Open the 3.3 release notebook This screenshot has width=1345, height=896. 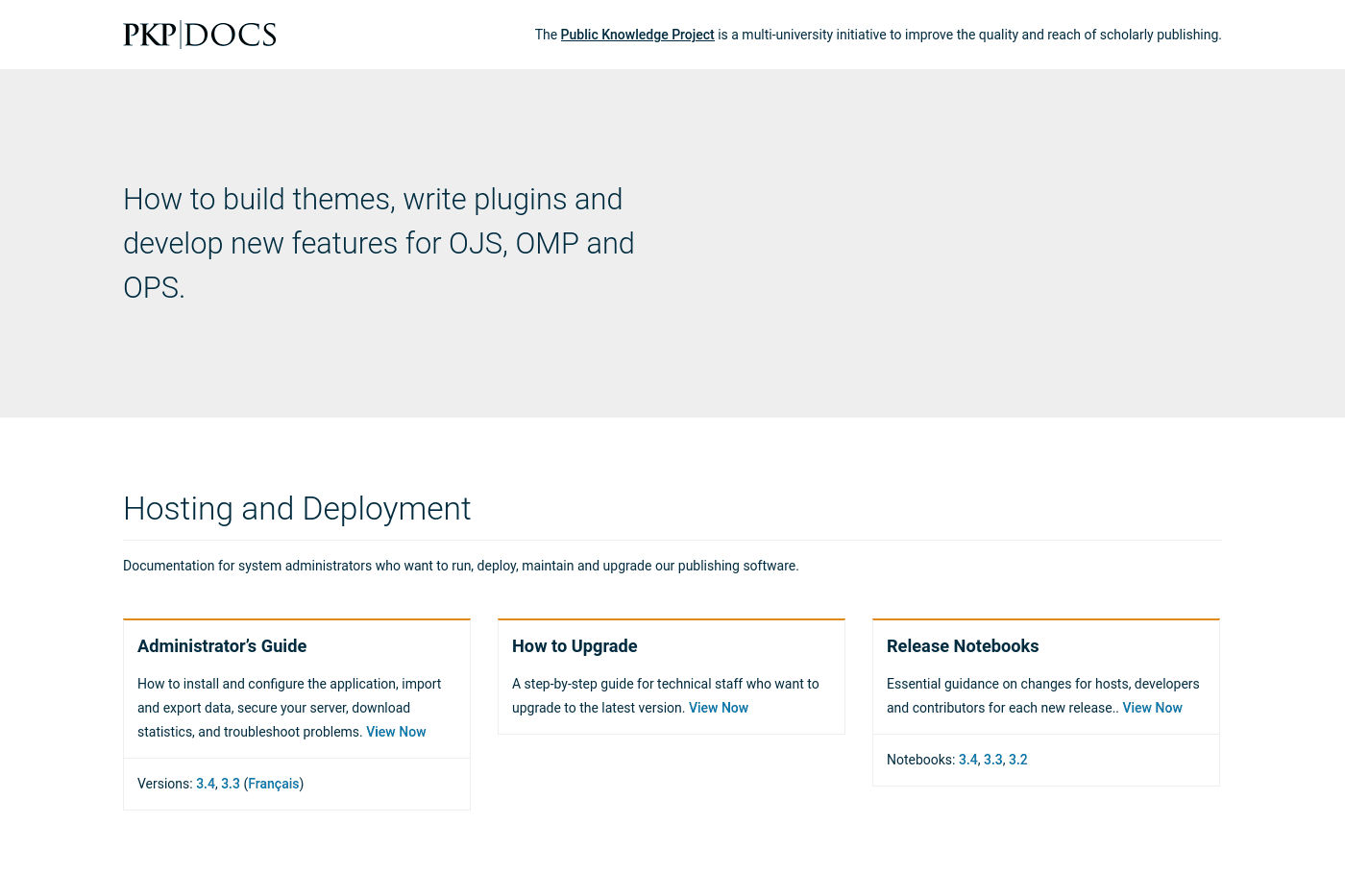(993, 760)
